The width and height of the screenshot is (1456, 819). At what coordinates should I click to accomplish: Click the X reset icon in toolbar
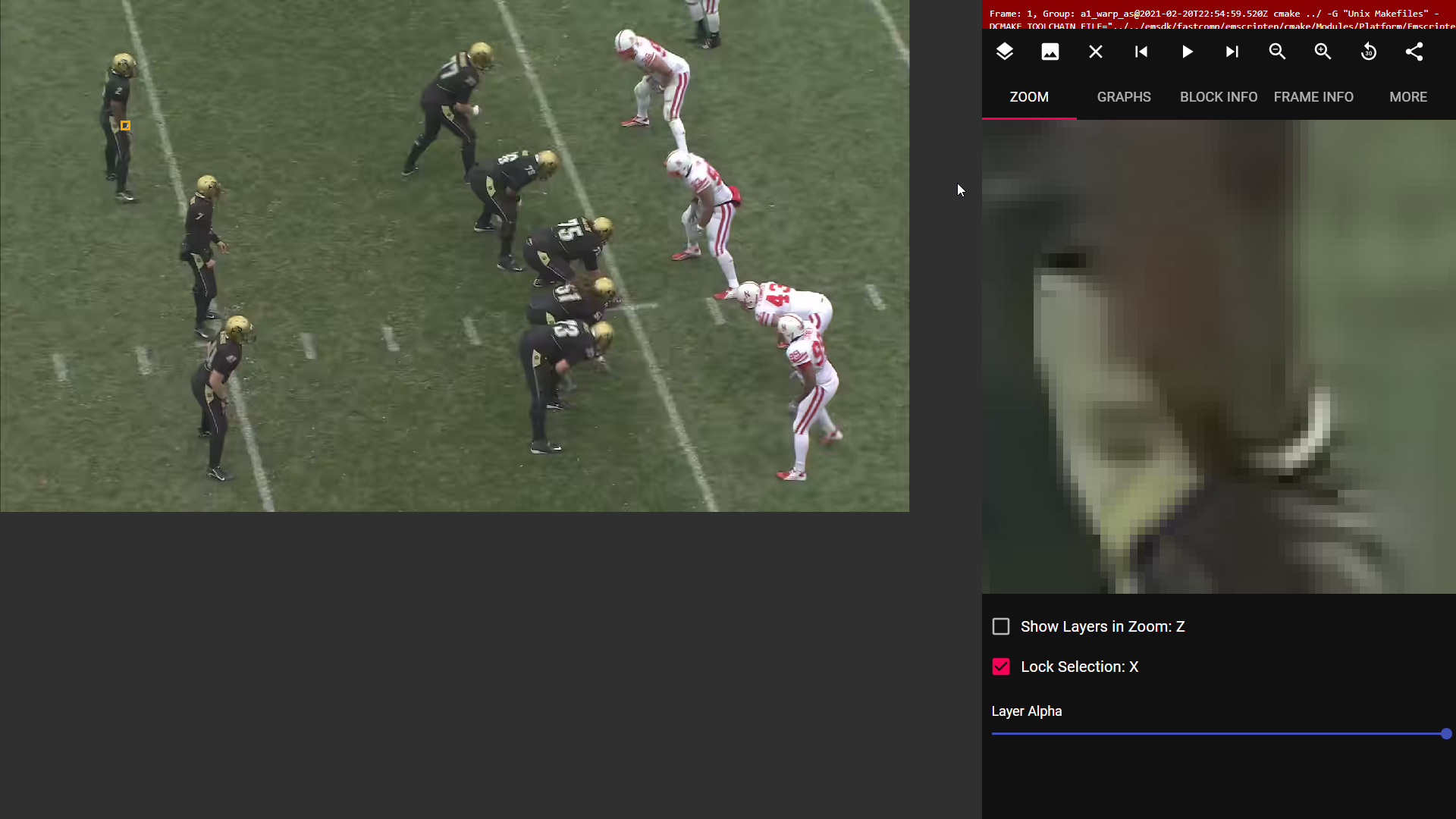pos(1095,52)
